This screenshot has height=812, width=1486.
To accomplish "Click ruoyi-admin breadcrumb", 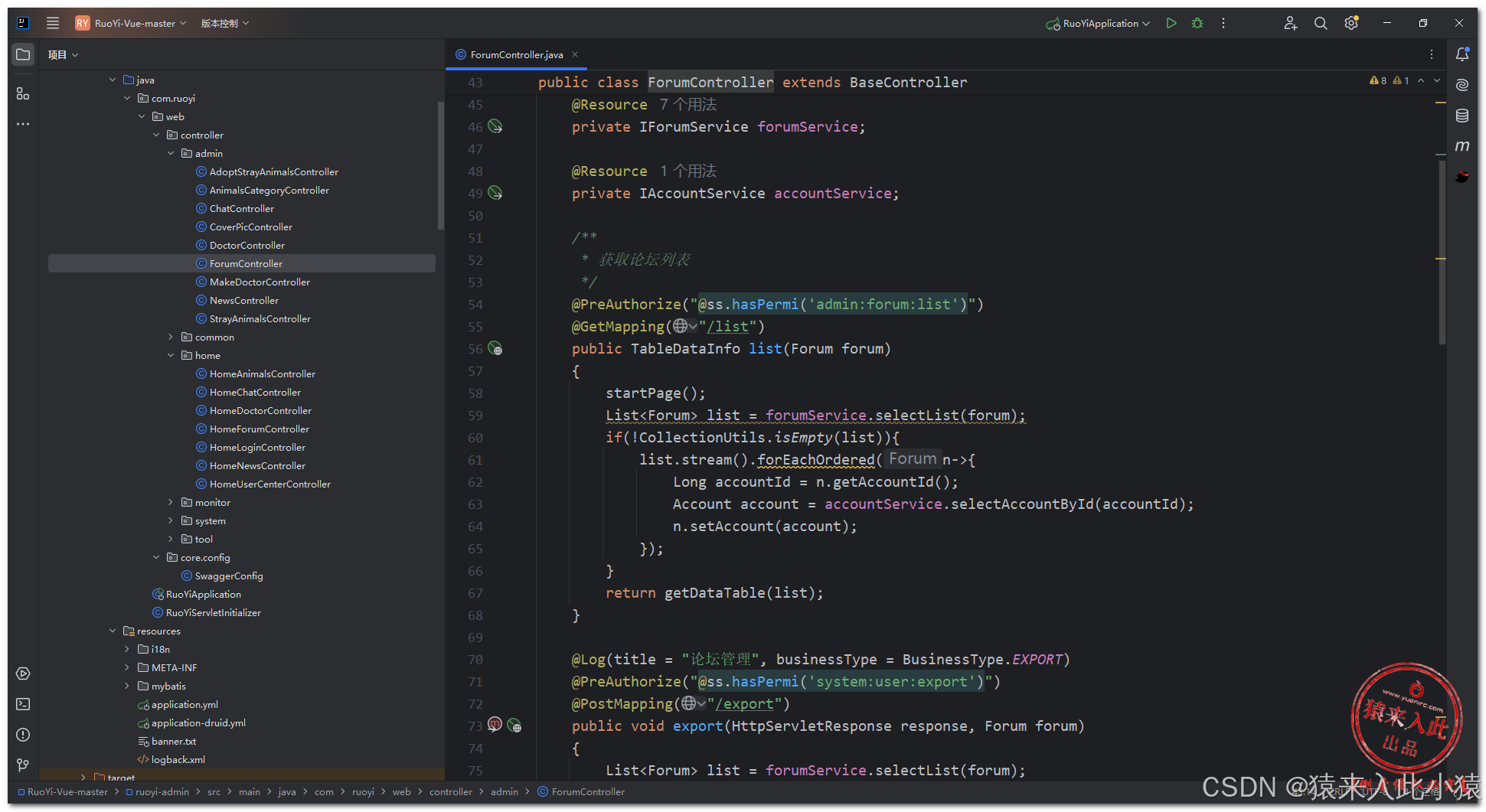I will [157, 791].
